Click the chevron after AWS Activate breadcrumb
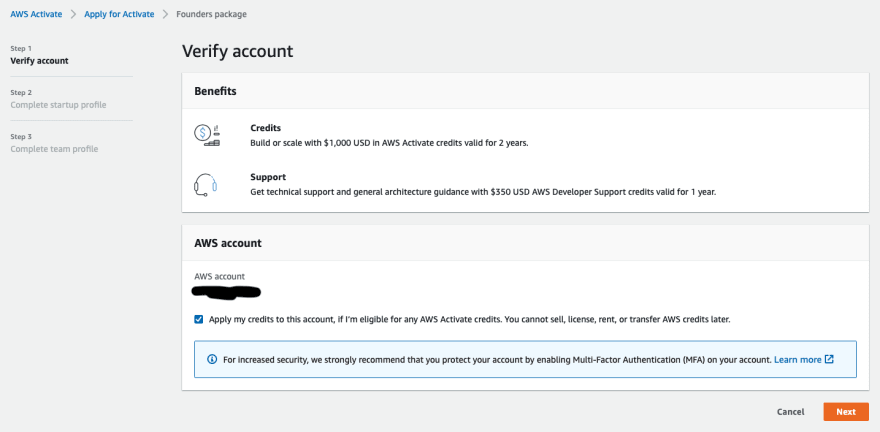 click(x=73, y=14)
